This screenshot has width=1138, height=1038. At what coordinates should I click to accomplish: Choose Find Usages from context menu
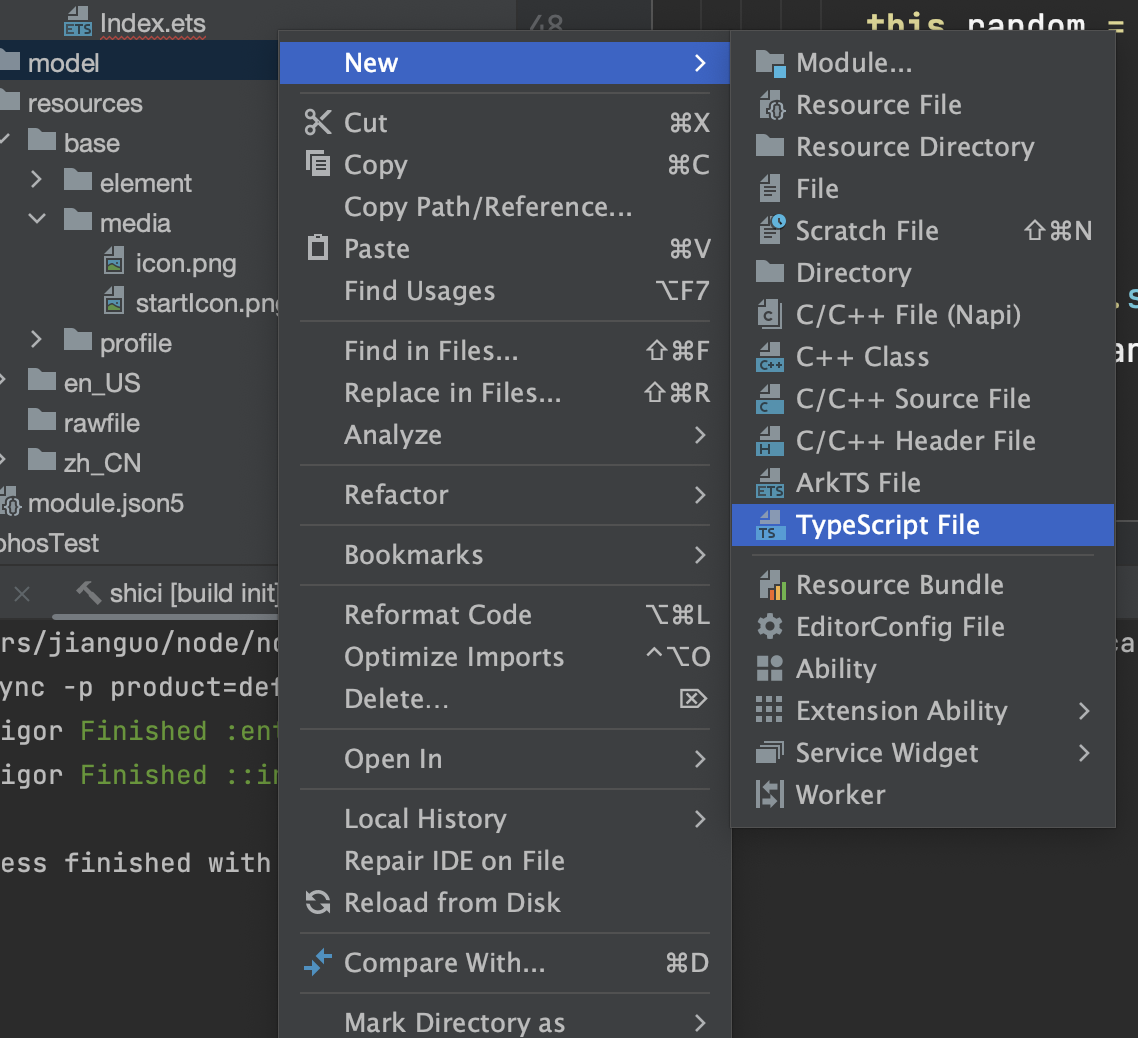504,291
